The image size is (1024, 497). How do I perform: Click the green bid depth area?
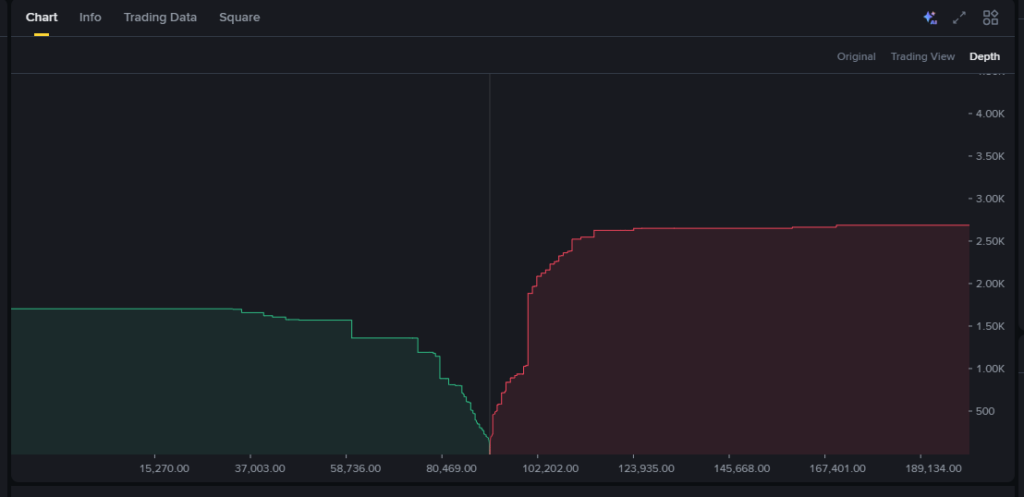click(x=200, y=390)
